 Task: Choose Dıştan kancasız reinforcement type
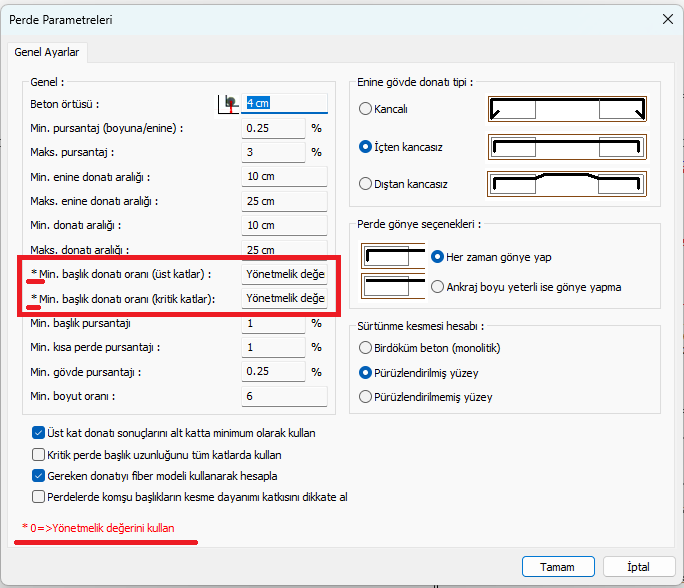click(x=366, y=184)
